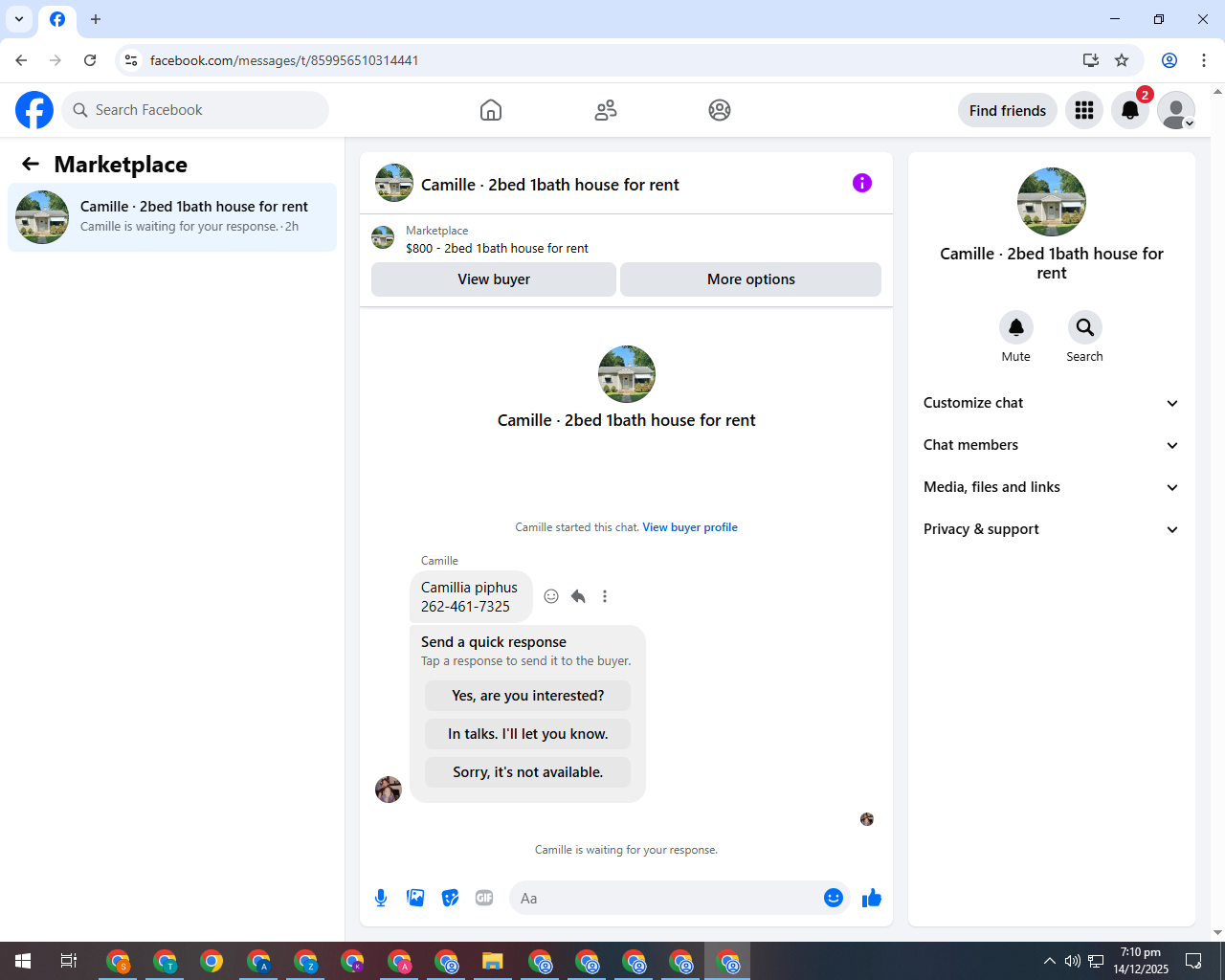This screenshot has height=980, width=1225.
Task: Expand Chat members section
Action: [x=1051, y=445]
